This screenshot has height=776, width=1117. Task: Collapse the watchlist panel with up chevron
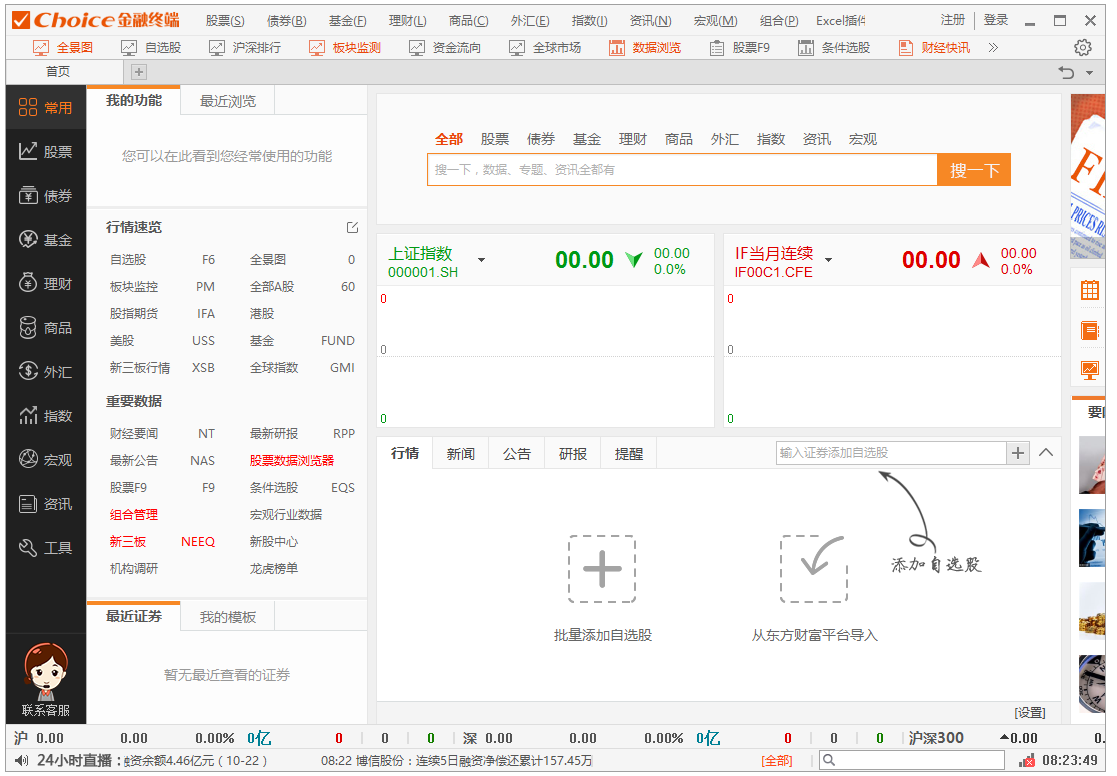(x=1046, y=453)
